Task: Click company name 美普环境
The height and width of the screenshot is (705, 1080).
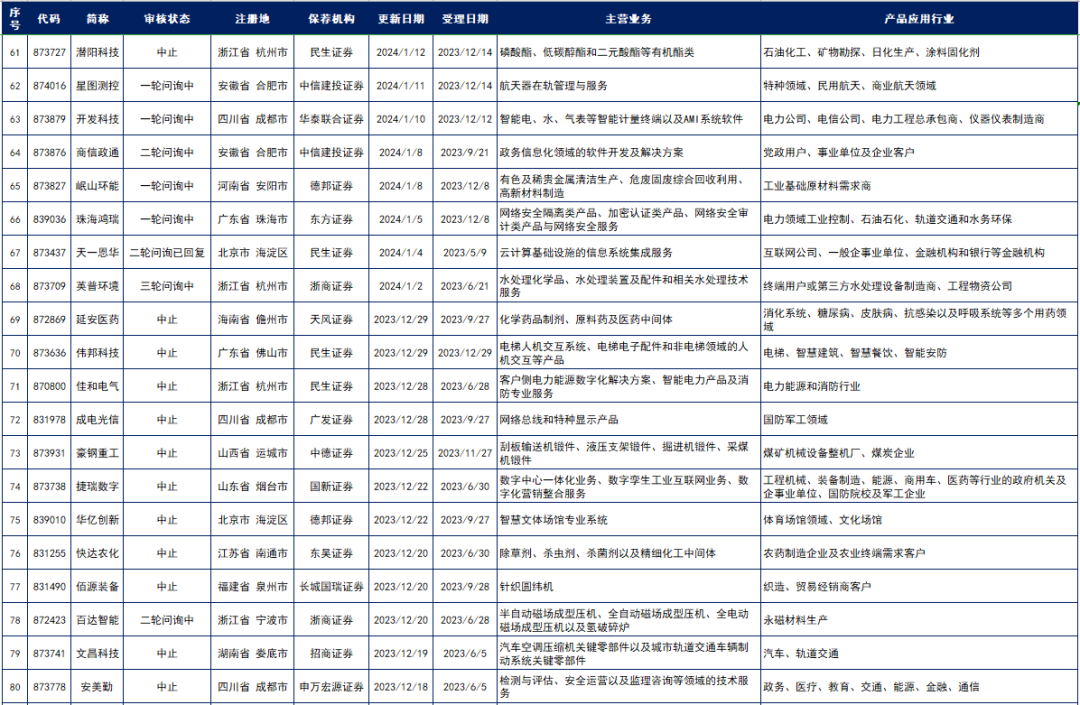Action: coord(98,286)
